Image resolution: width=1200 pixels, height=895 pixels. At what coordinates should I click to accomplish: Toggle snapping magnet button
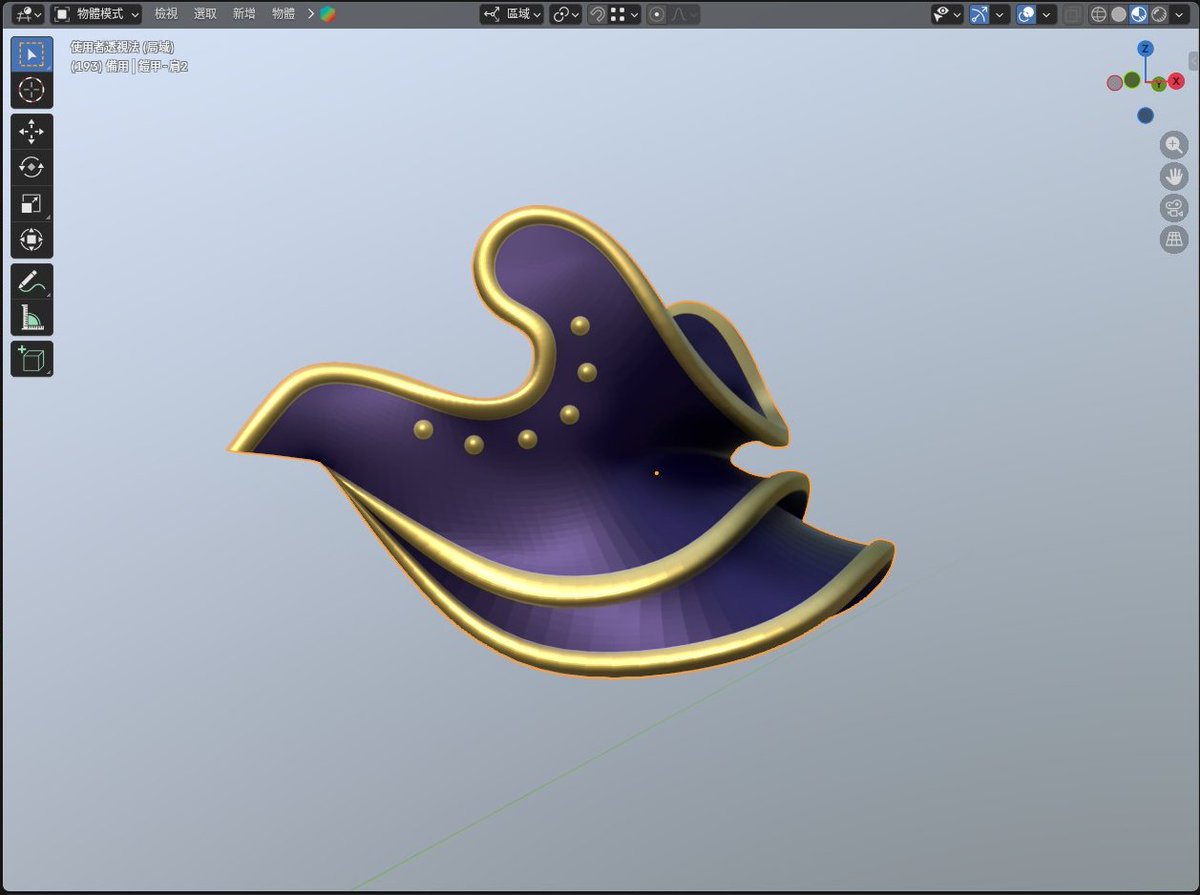pos(597,14)
